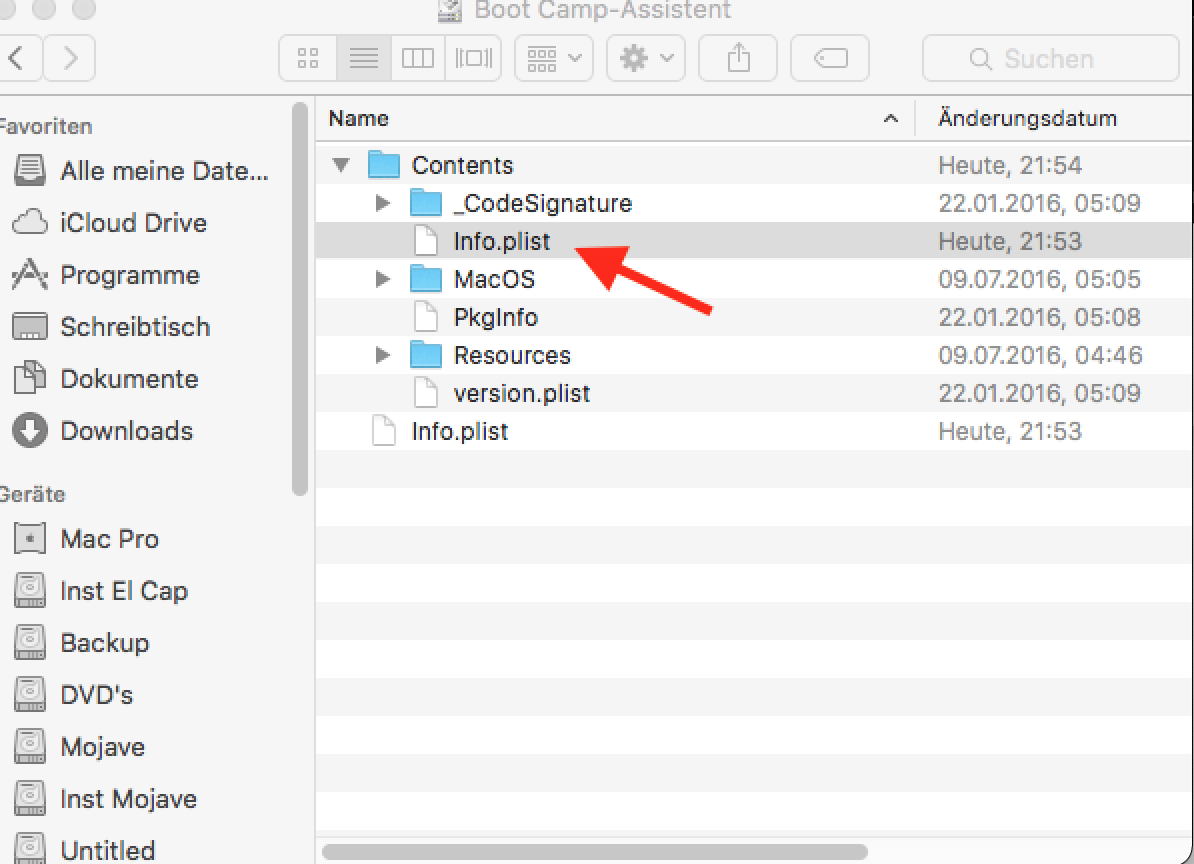Image resolution: width=1194 pixels, height=864 pixels.
Task: Switch to icon view mode
Action: (308, 59)
